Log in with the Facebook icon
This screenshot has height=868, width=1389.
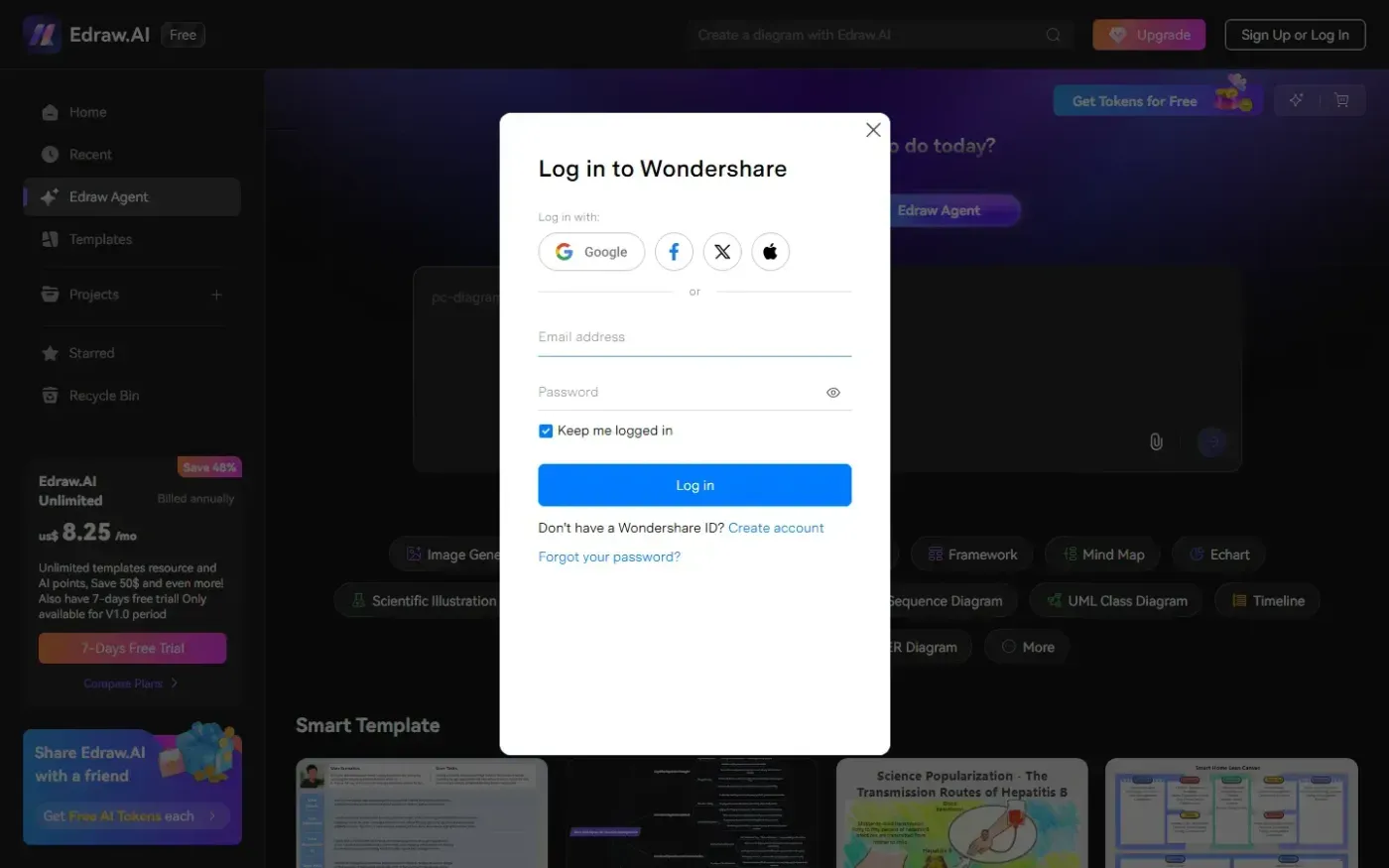tap(674, 252)
